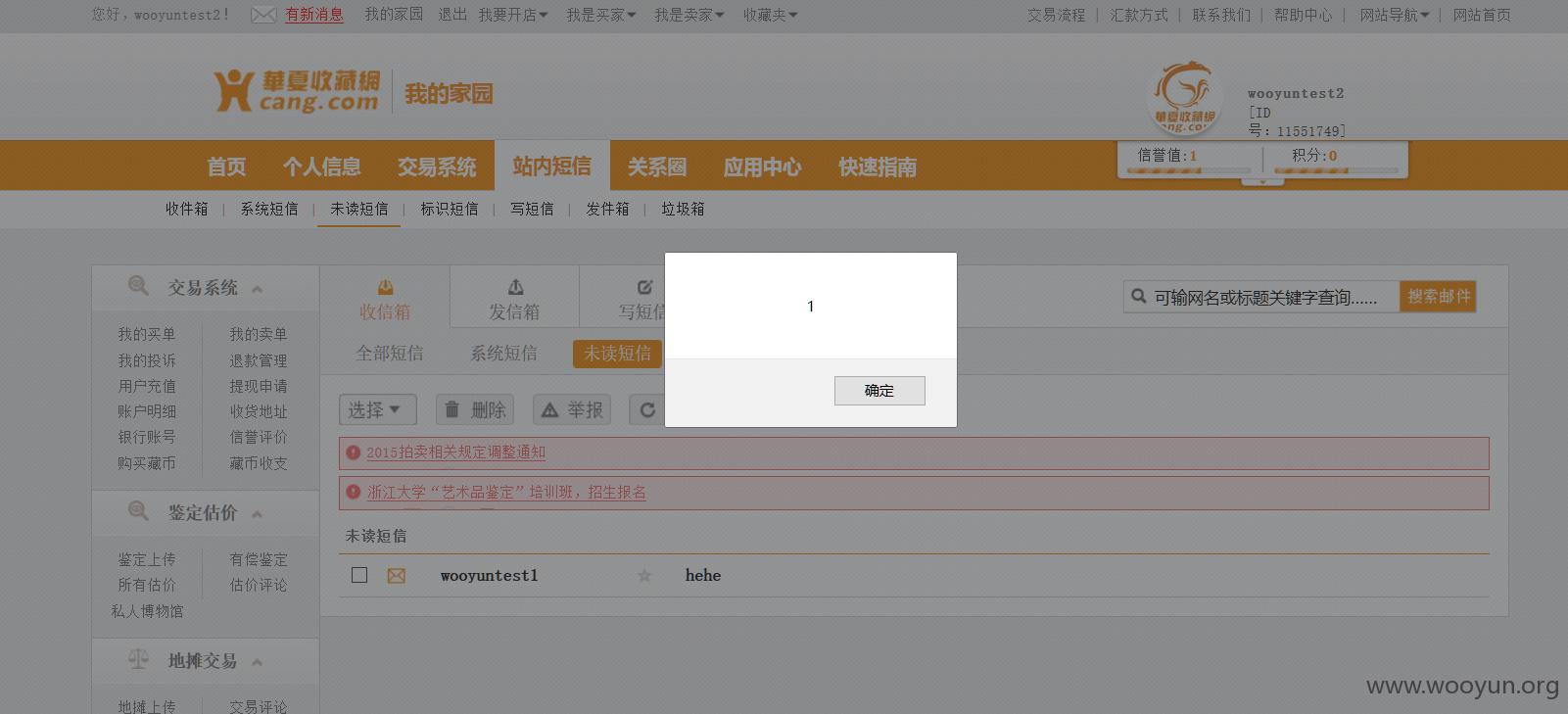Select the 关系圈 navigation tab
Viewport: 1568px width, 714px height.
[657, 167]
